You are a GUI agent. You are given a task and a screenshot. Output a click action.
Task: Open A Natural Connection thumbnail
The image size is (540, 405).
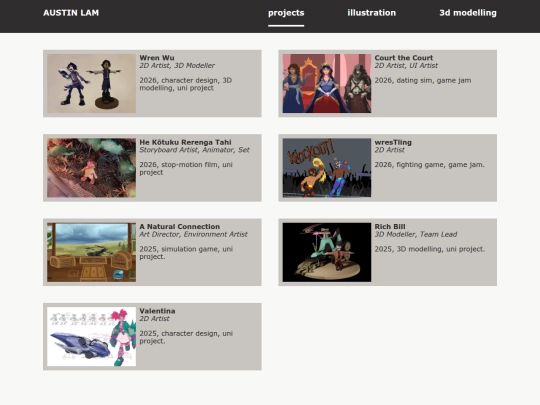[91, 252]
